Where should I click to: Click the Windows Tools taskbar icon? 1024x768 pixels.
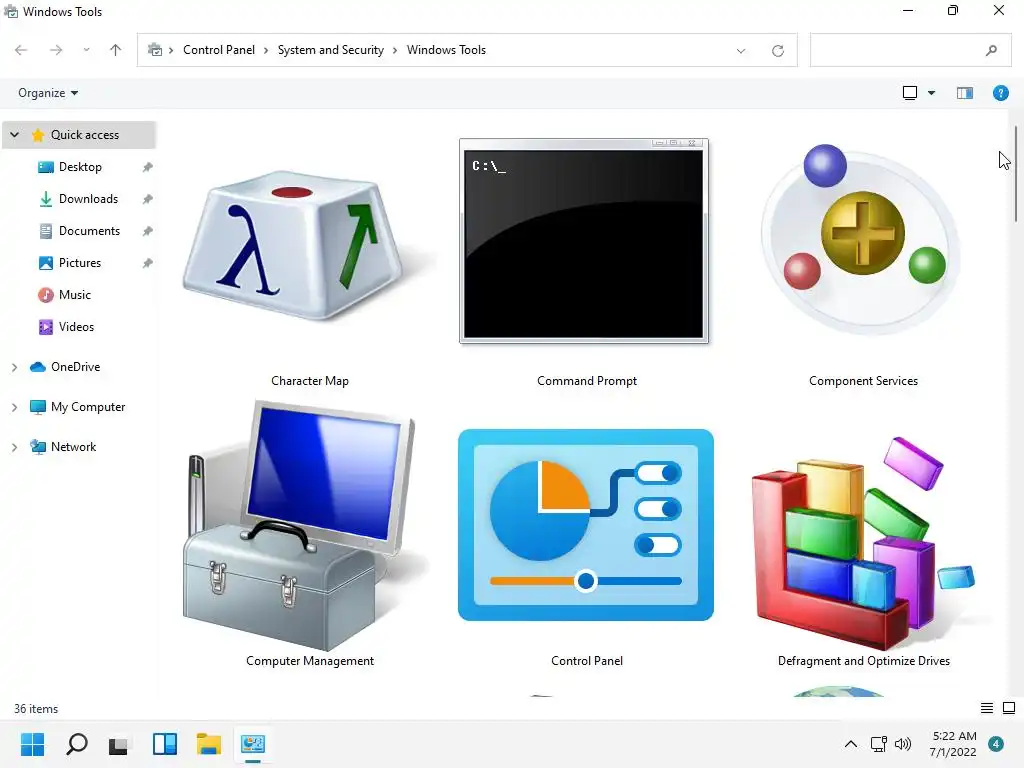[x=253, y=744]
